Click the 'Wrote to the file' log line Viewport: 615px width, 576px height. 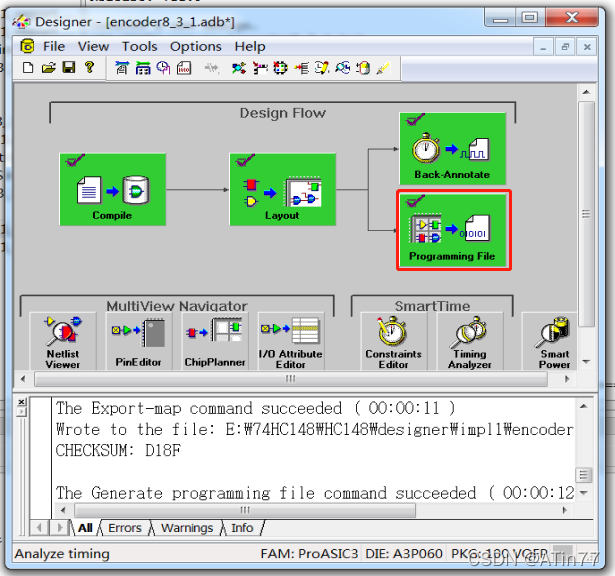click(315, 429)
